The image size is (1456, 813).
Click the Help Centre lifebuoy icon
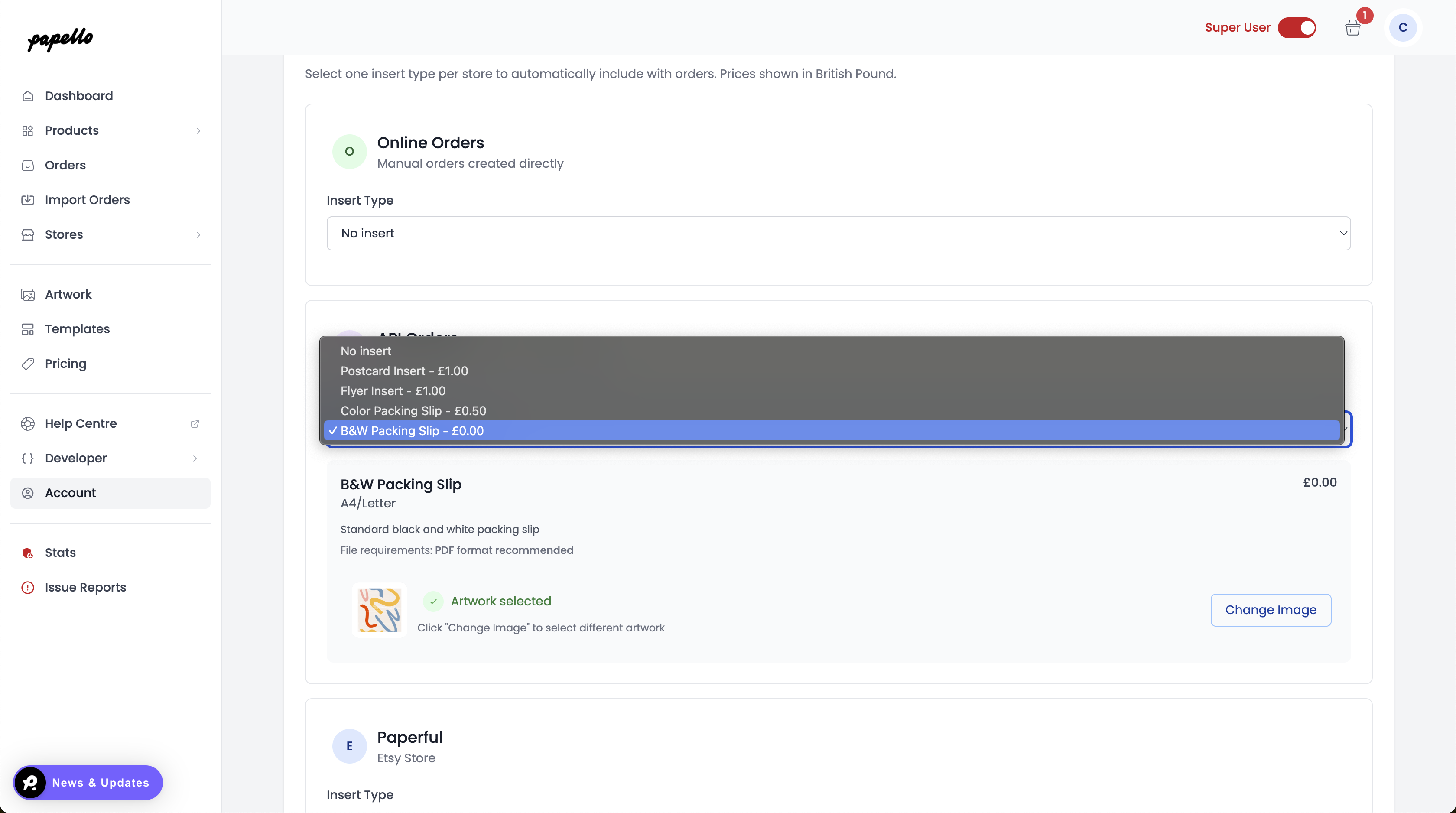coord(28,423)
